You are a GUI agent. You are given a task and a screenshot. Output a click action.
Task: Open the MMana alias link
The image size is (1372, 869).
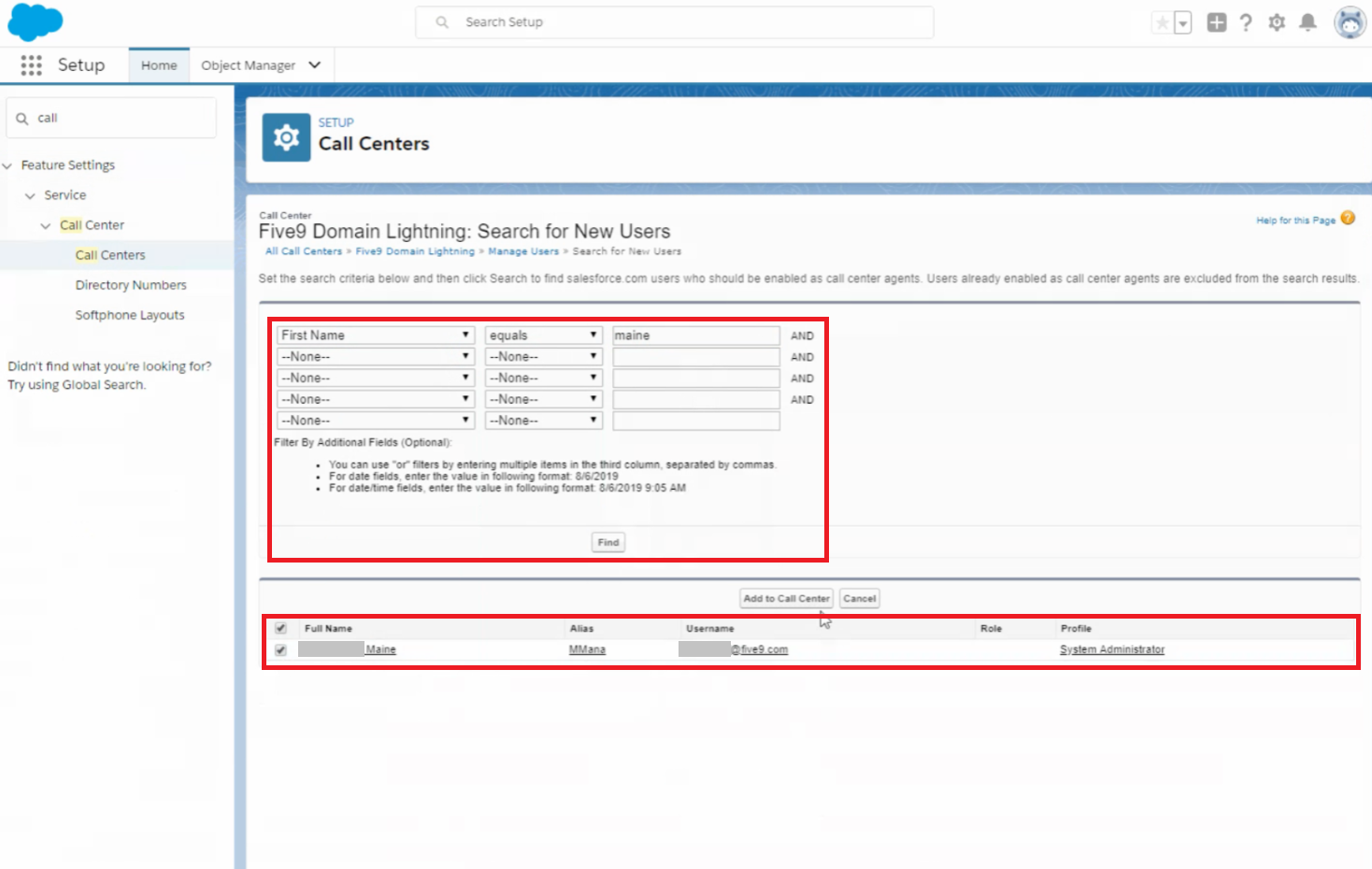point(587,649)
